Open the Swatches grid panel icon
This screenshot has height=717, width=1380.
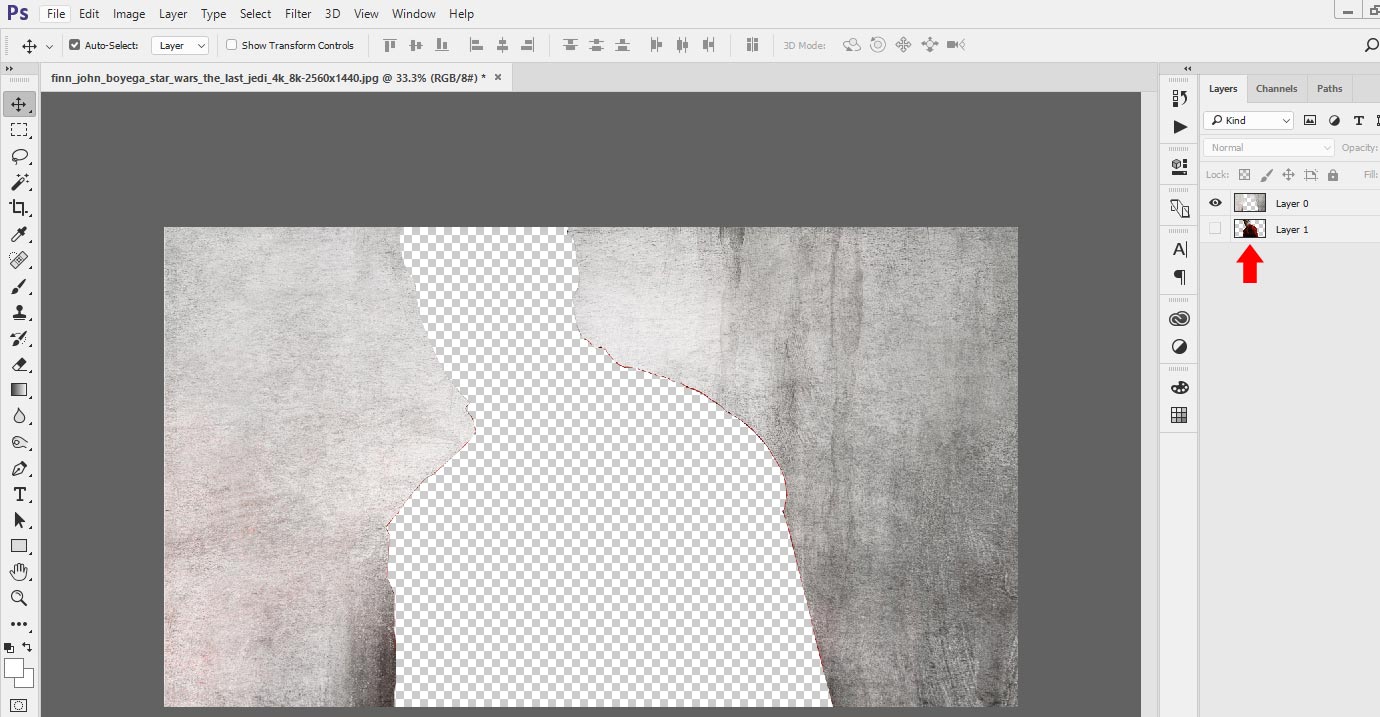(x=1180, y=415)
